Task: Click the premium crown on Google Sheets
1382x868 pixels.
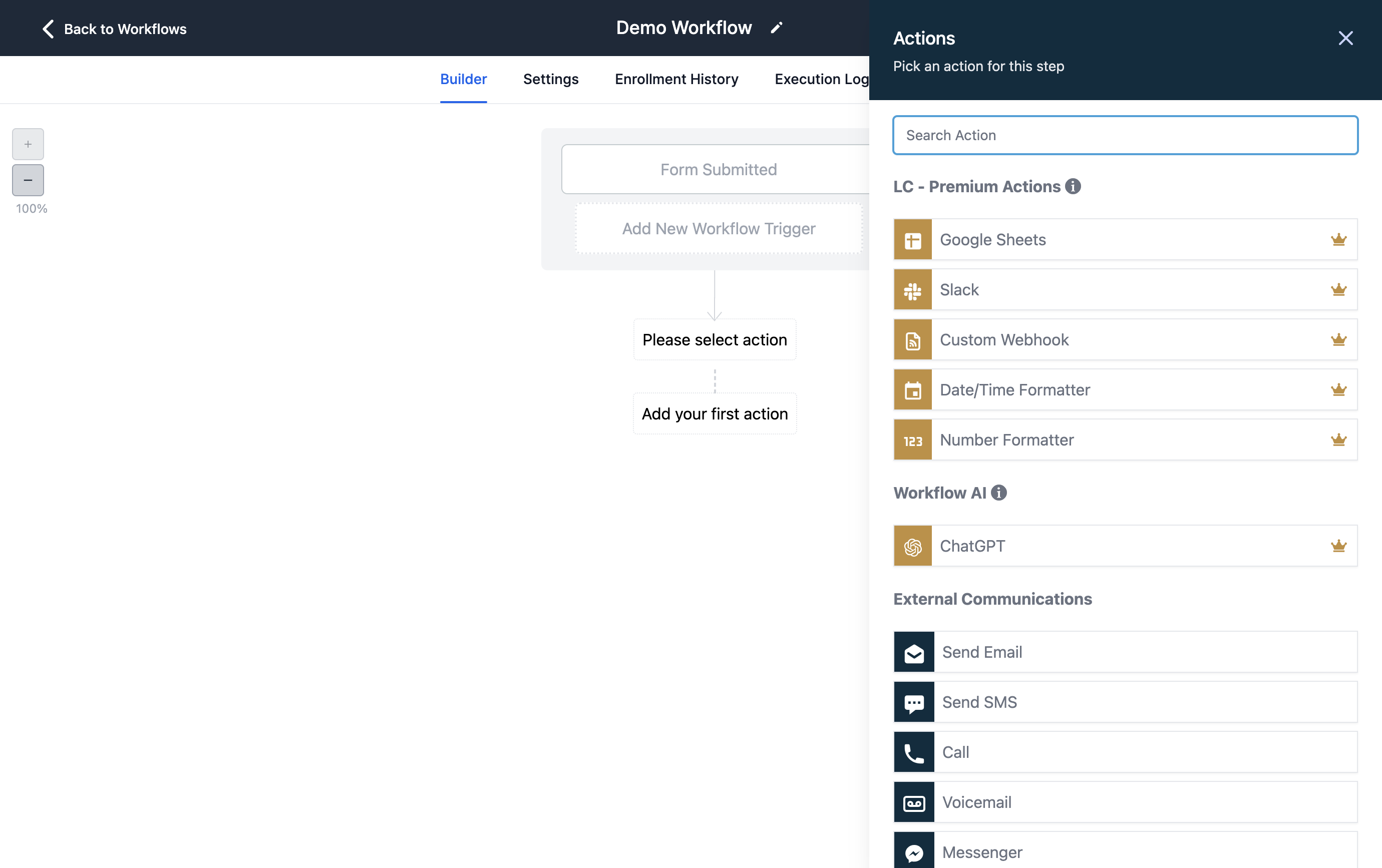Action: tap(1338, 239)
